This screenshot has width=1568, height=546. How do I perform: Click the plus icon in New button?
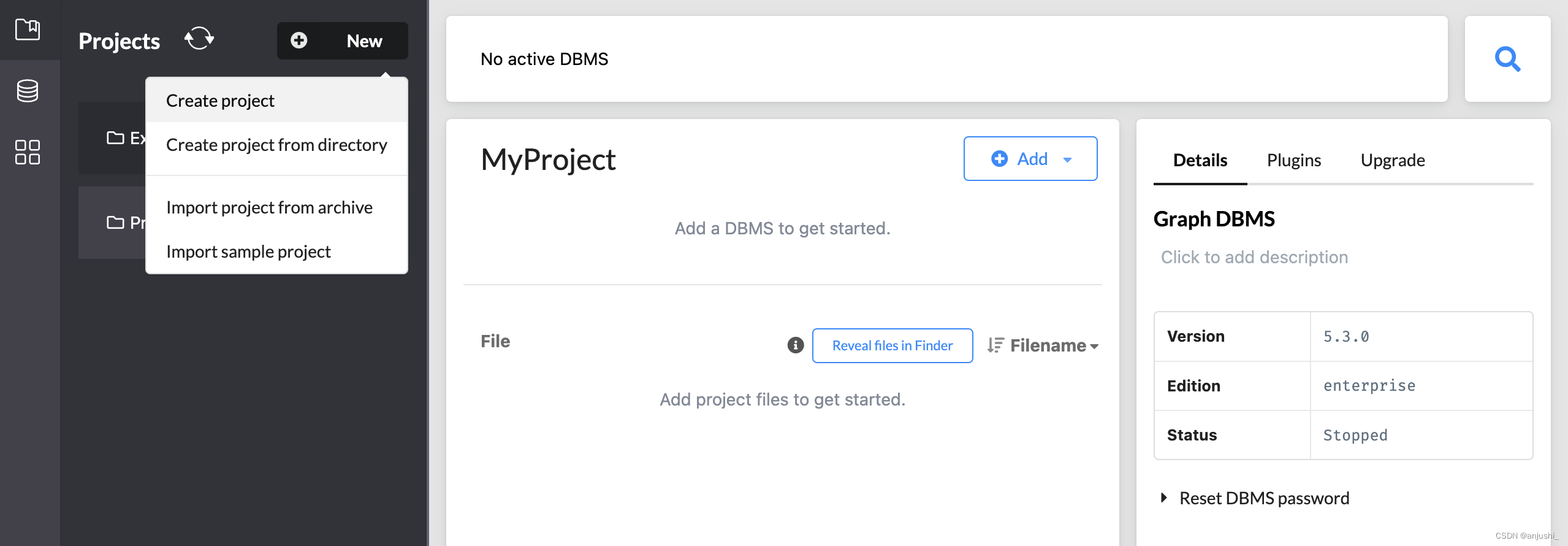[299, 40]
